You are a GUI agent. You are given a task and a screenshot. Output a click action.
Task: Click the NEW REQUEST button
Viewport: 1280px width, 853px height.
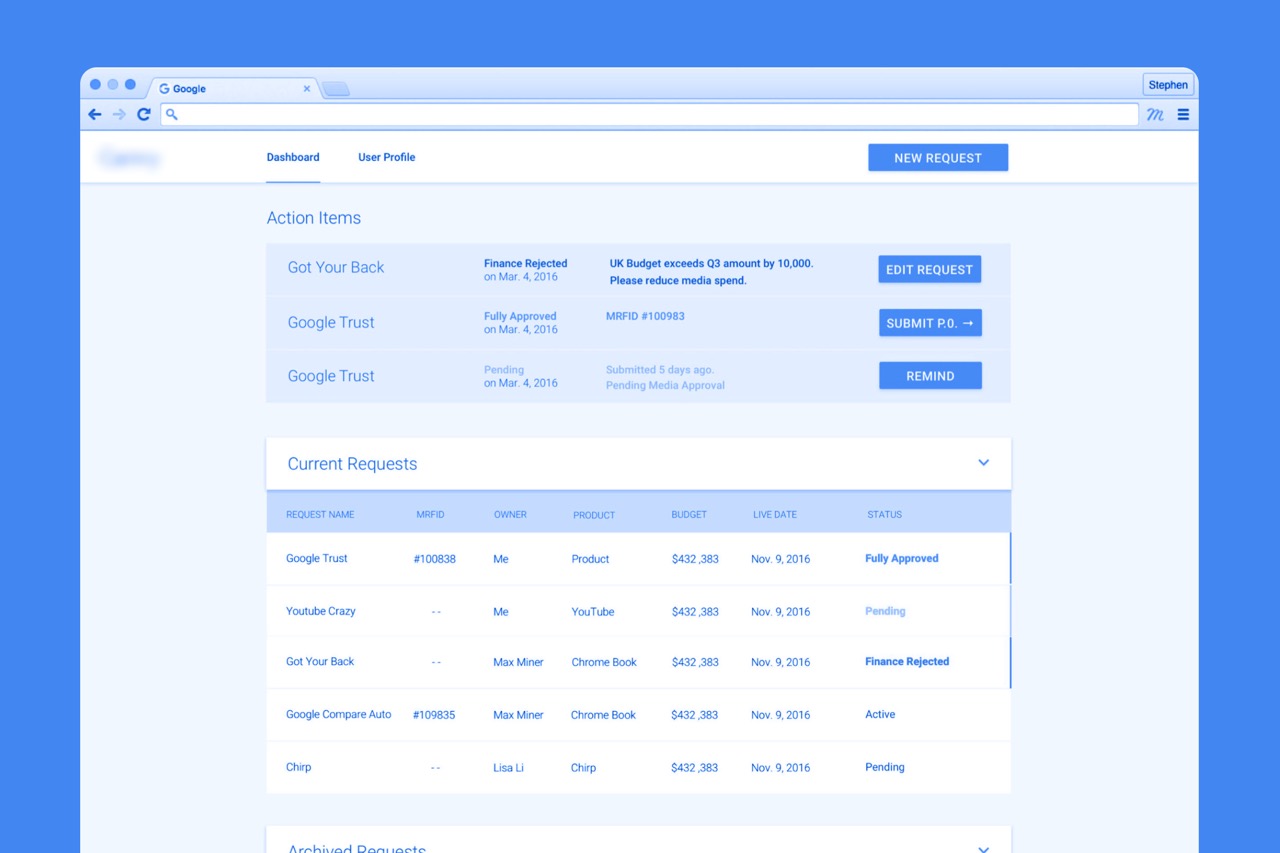(x=938, y=158)
